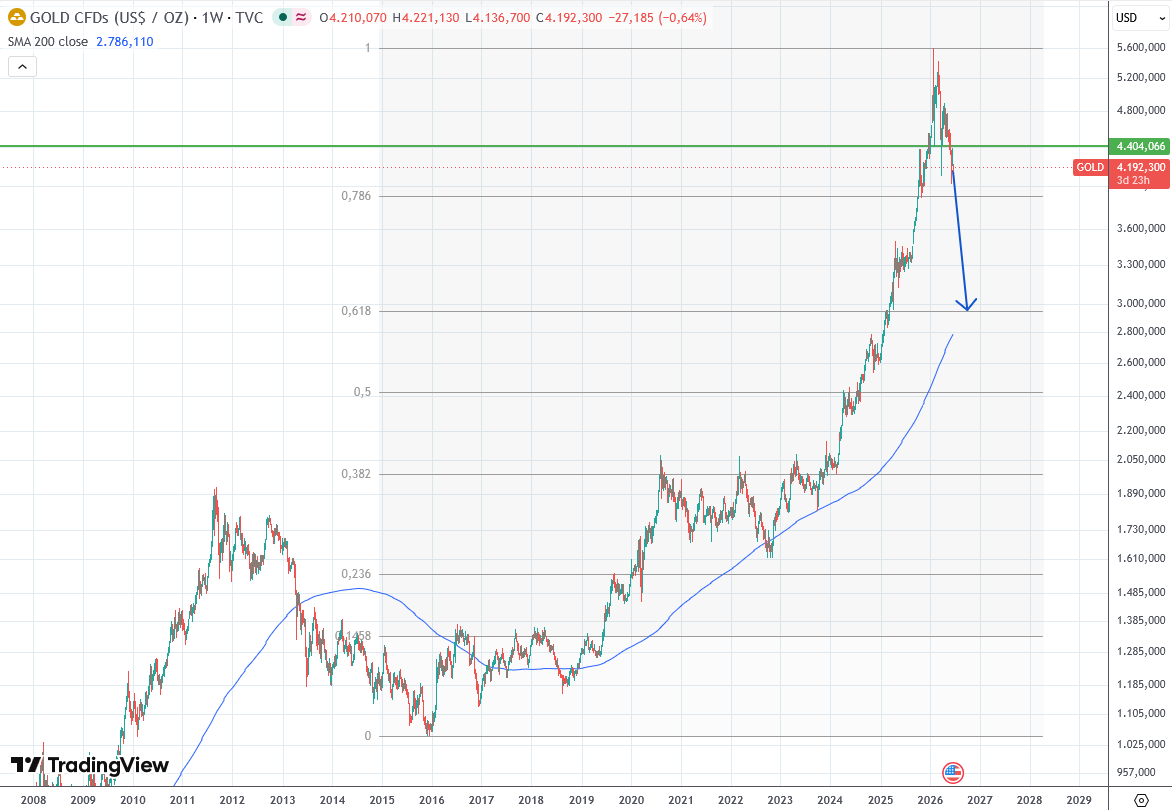Click the Fibonacci level 0,382 label
The width and height of the screenshot is (1172, 810).
pos(356,474)
